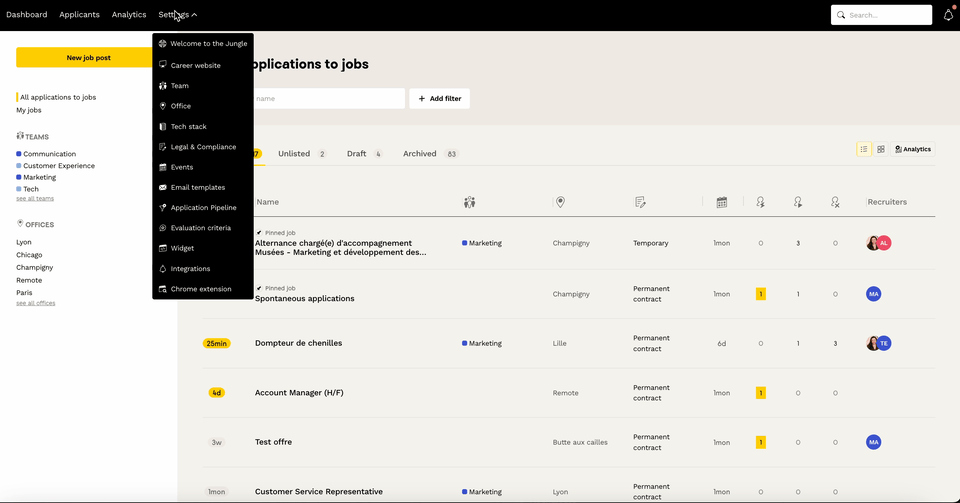
Task: Collapse the Settings dropdown menu
Action: (x=178, y=15)
